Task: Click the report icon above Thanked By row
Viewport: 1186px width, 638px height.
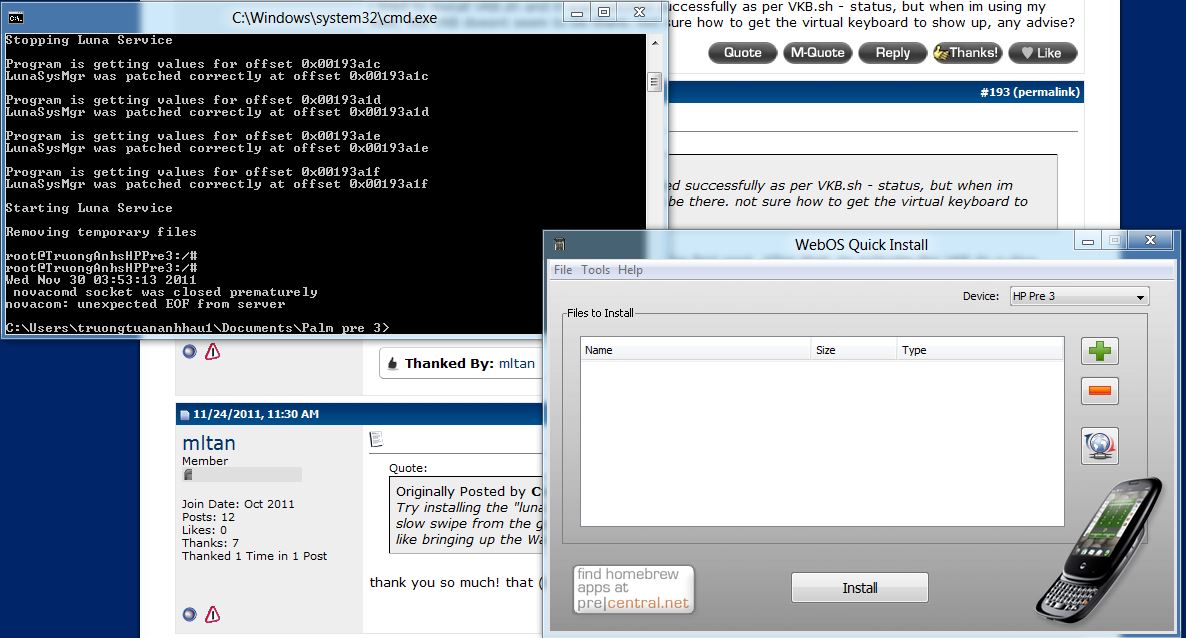Action: pos(212,351)
